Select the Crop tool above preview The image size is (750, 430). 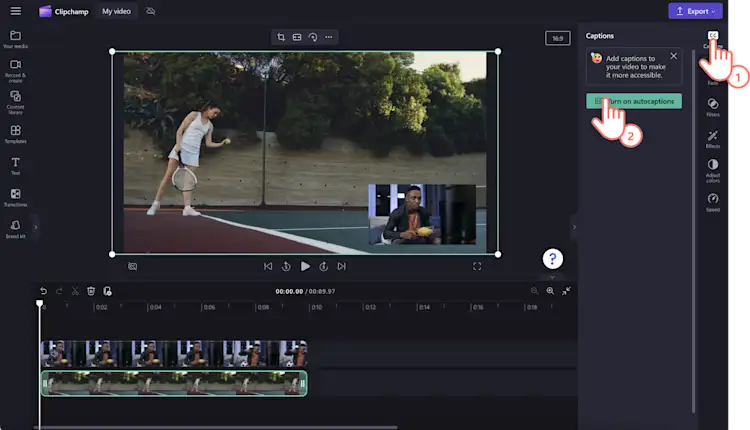click(x=282, y=37)
